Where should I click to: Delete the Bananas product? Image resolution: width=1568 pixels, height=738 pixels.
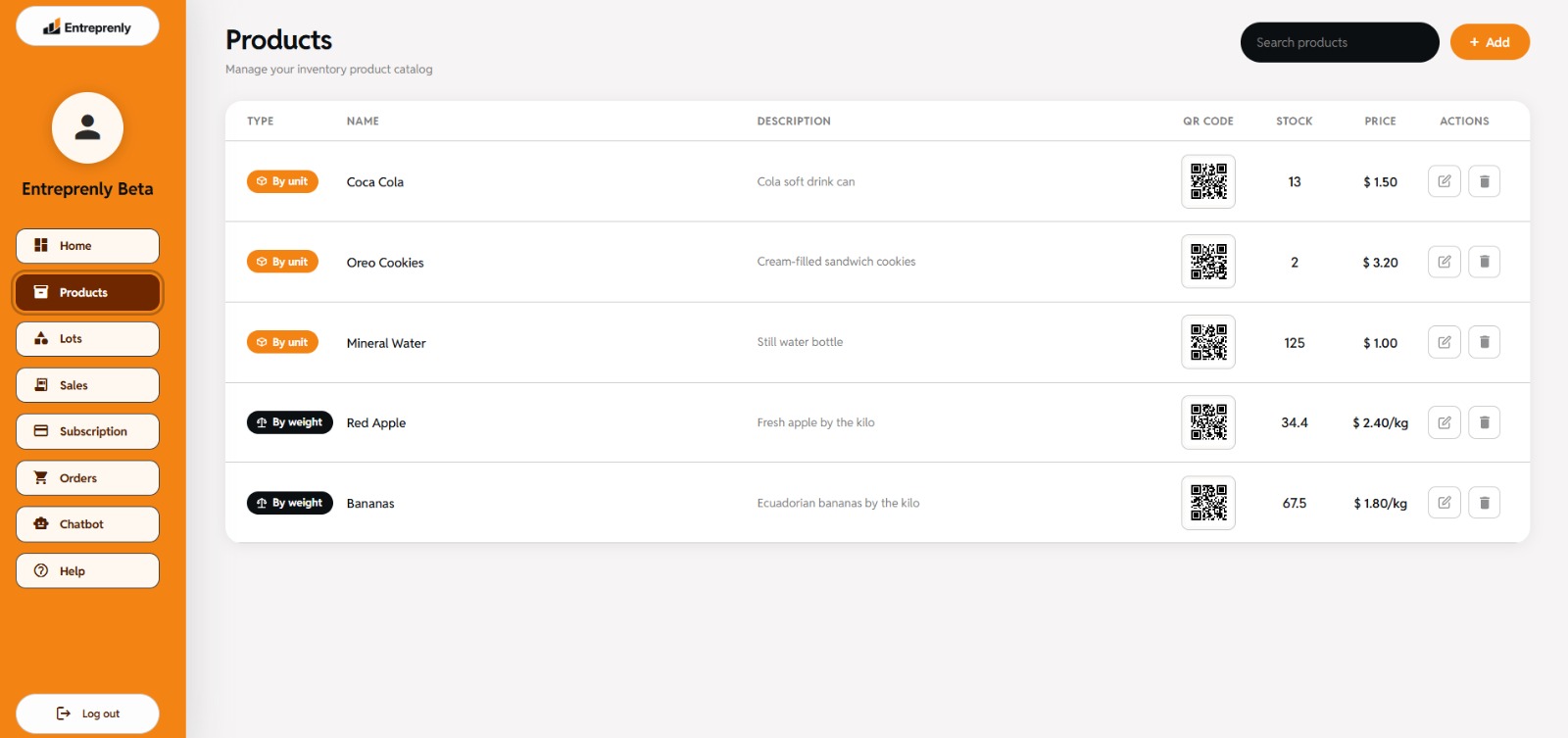[x=1485, y=503]
